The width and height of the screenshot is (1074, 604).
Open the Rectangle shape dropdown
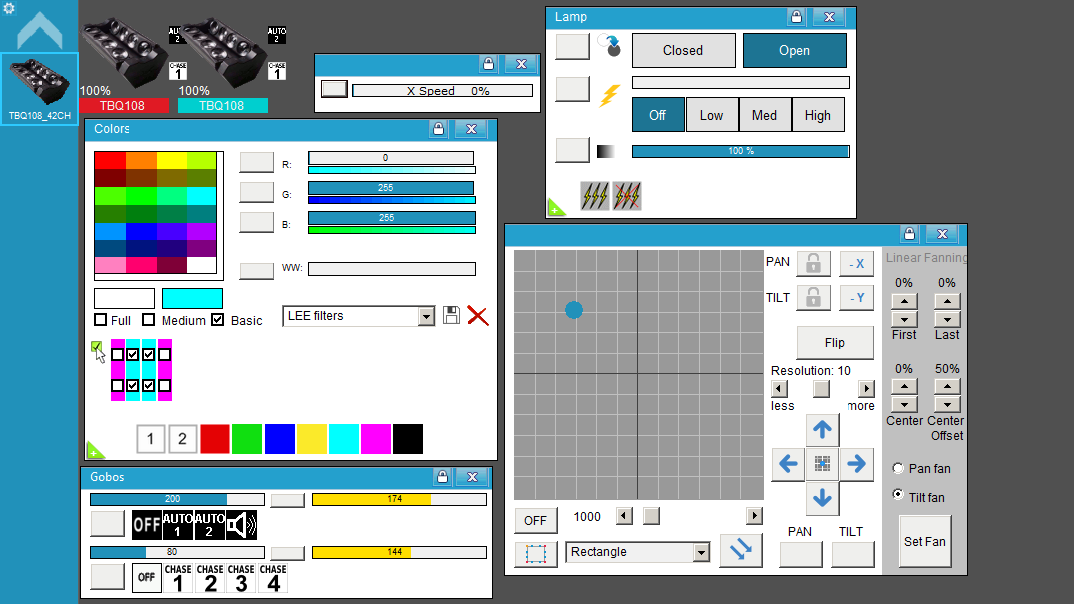coord(638,552)
